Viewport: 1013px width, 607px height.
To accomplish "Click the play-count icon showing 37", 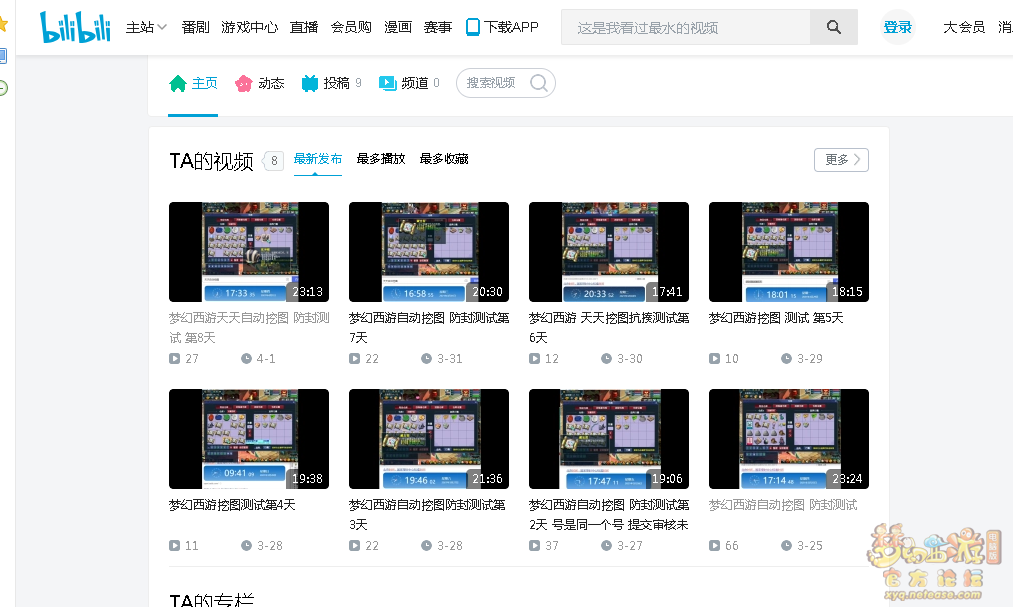I will 534,546.
